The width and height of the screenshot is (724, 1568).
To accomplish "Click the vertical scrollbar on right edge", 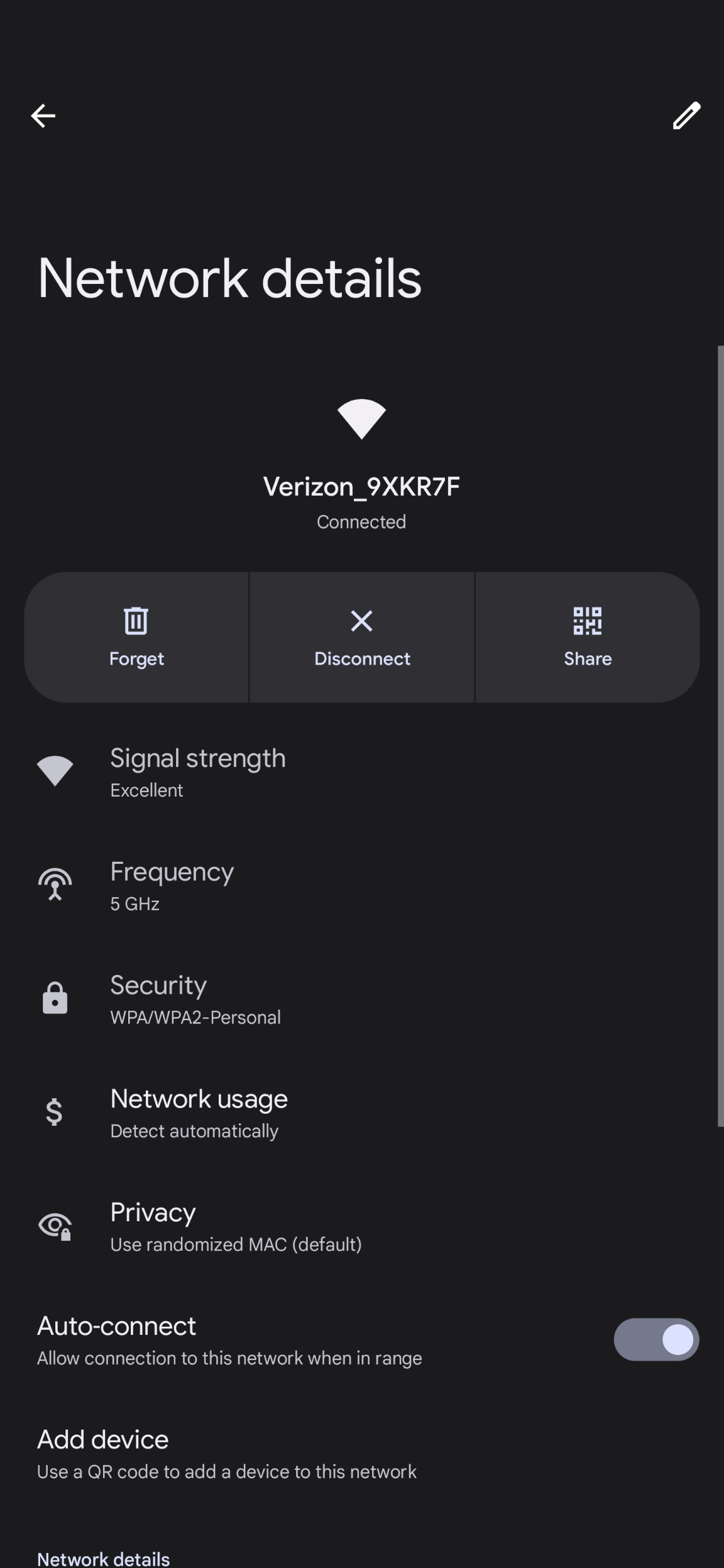I will 720,736.
